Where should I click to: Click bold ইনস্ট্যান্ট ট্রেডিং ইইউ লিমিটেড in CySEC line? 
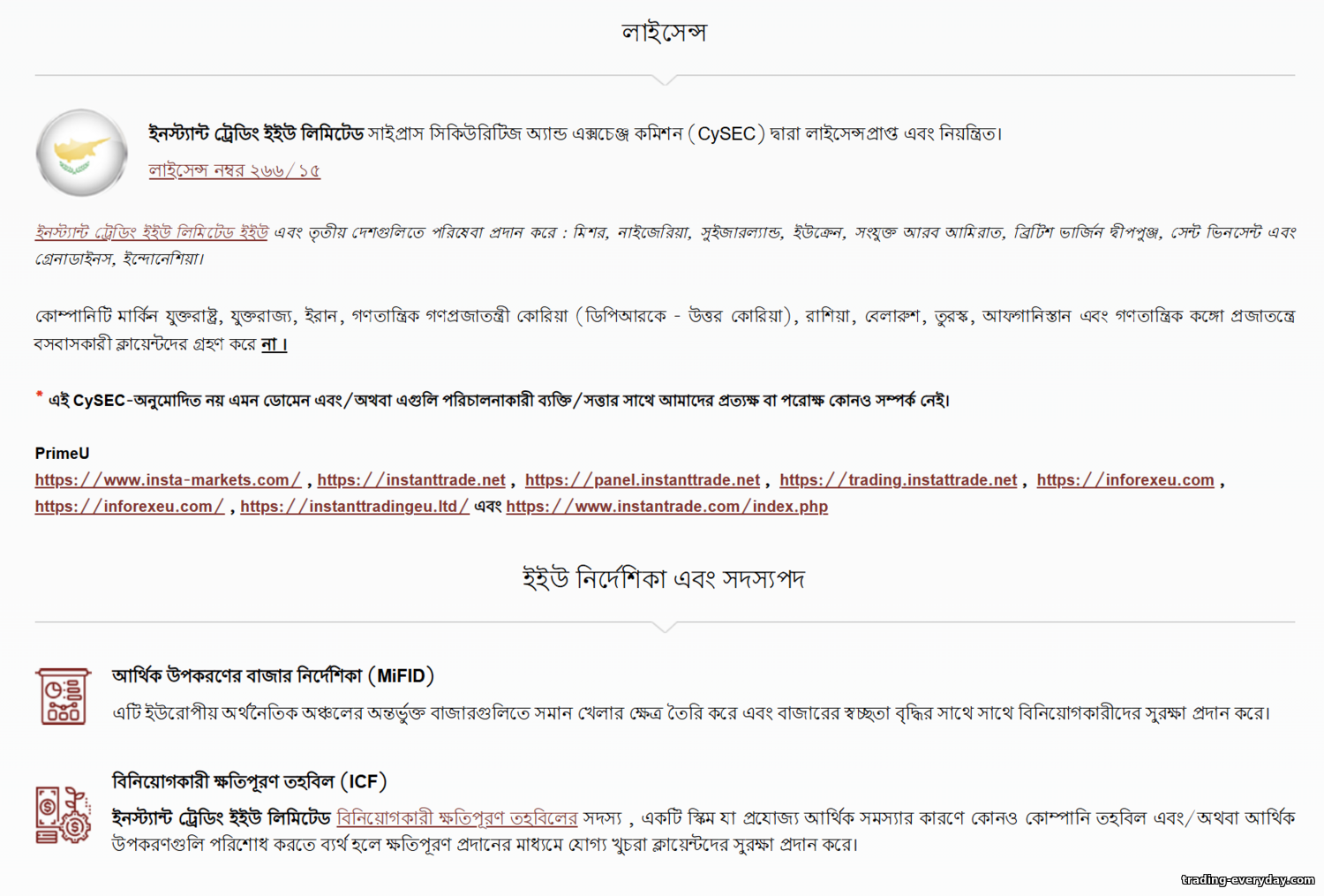256,134
